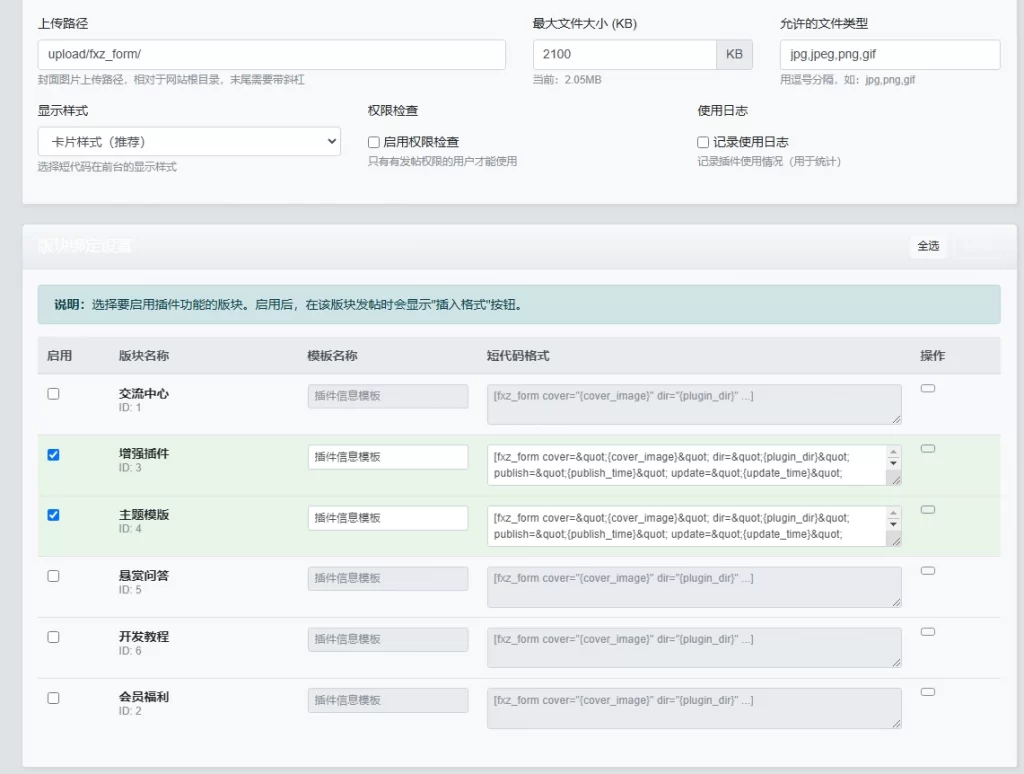Viewport: 1024px width, 774px height.
Task: Click the 模板名称 field for 增强插件 row
Action: pos(390,457)
